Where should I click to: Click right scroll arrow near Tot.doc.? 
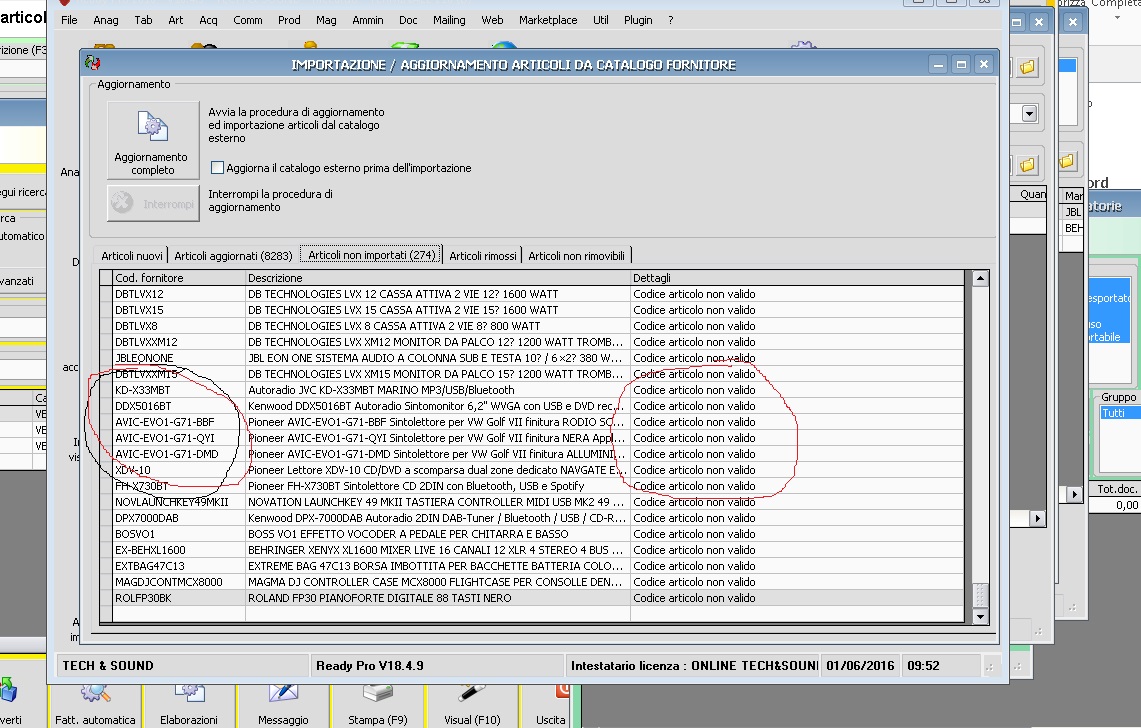tap(1074, 494)
